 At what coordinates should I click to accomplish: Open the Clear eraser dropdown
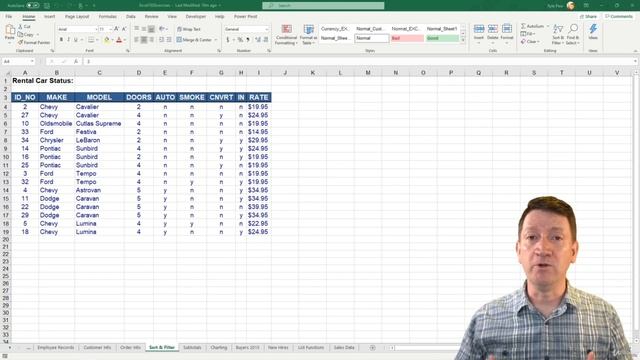530,42
